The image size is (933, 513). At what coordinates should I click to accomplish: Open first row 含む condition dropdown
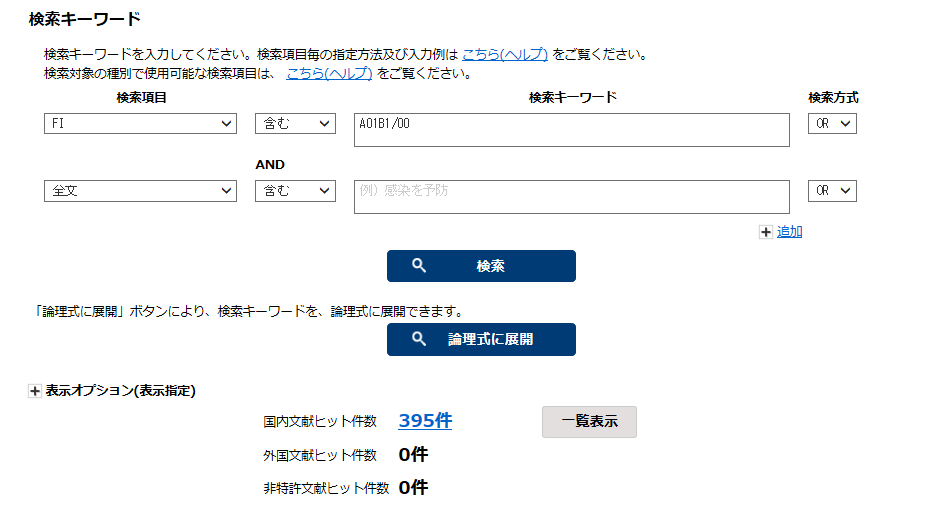point(295,124)
